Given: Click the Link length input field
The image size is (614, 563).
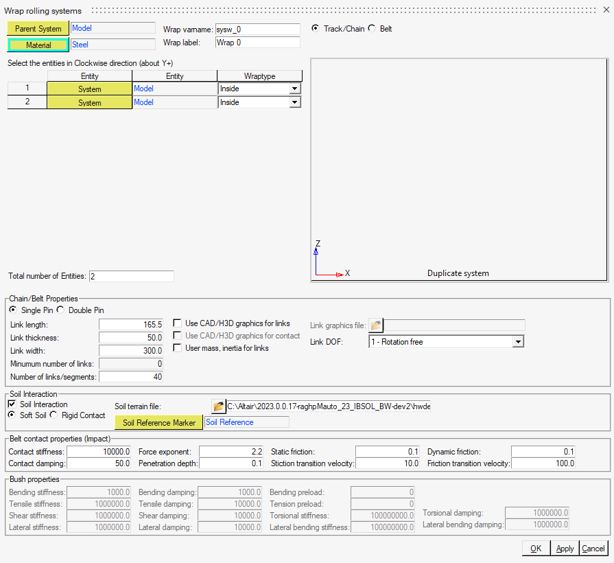Looking at the screenshot, I should [x=131, y=325].
